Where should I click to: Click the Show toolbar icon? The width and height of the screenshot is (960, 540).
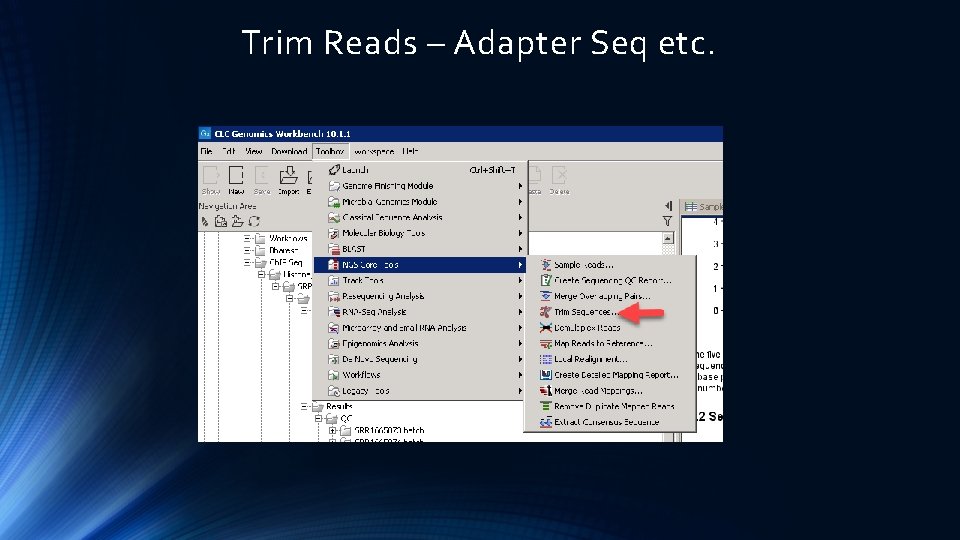211,176
